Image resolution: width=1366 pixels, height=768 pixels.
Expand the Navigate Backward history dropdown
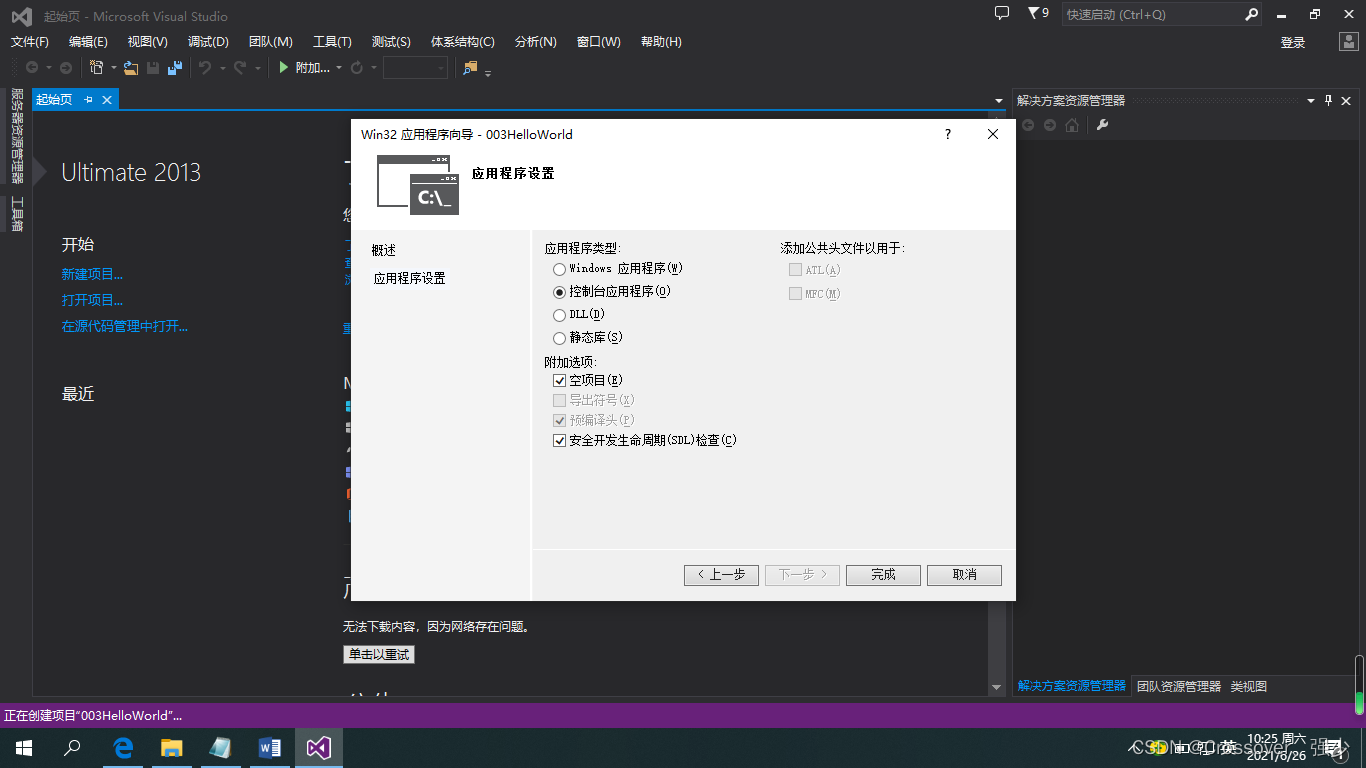tap(48, 68)
